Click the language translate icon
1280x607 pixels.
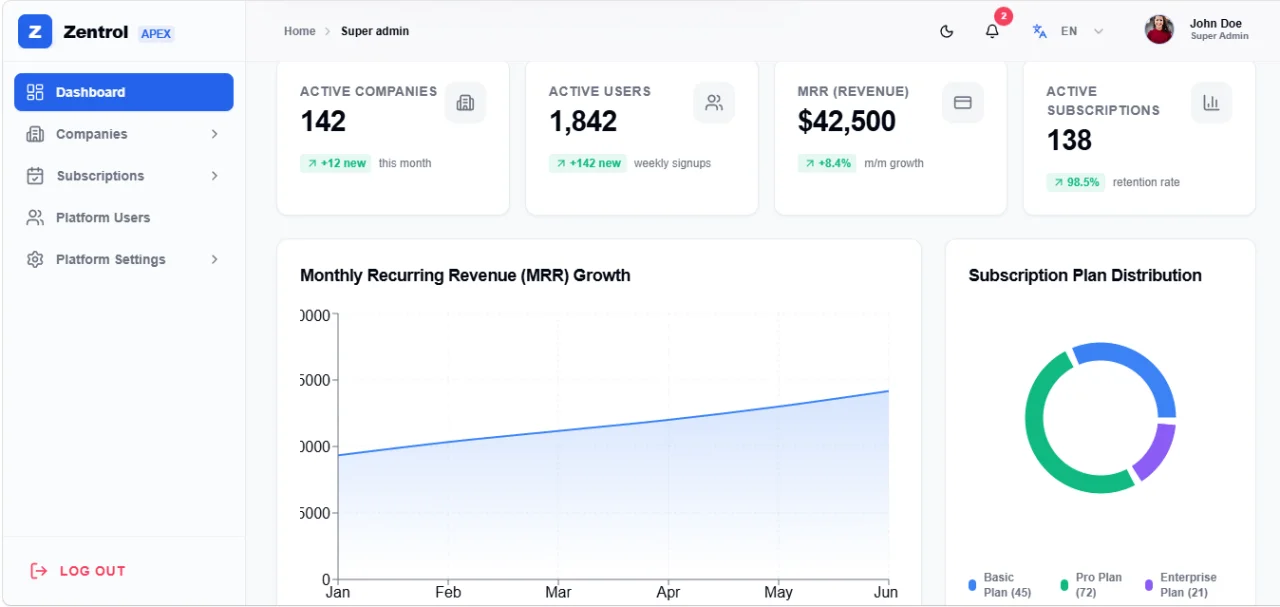click(1040, 31)
